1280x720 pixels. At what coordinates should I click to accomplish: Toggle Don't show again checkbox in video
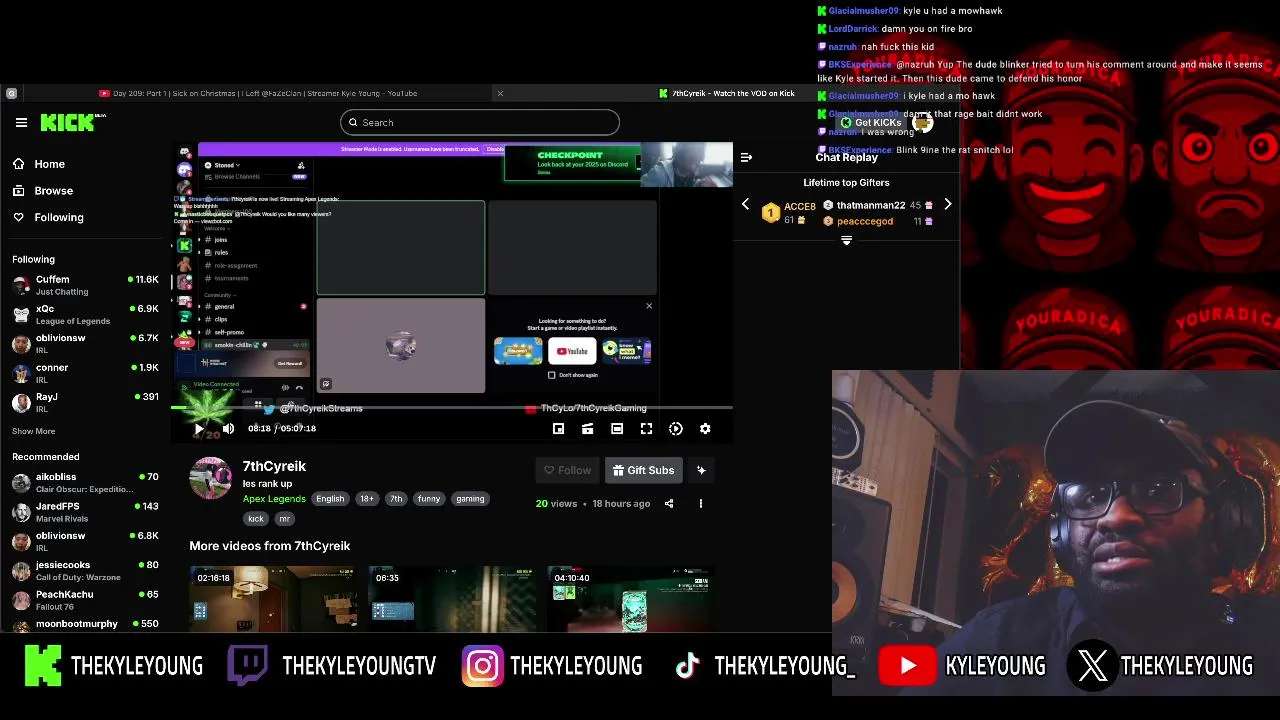tap(552, 375)
